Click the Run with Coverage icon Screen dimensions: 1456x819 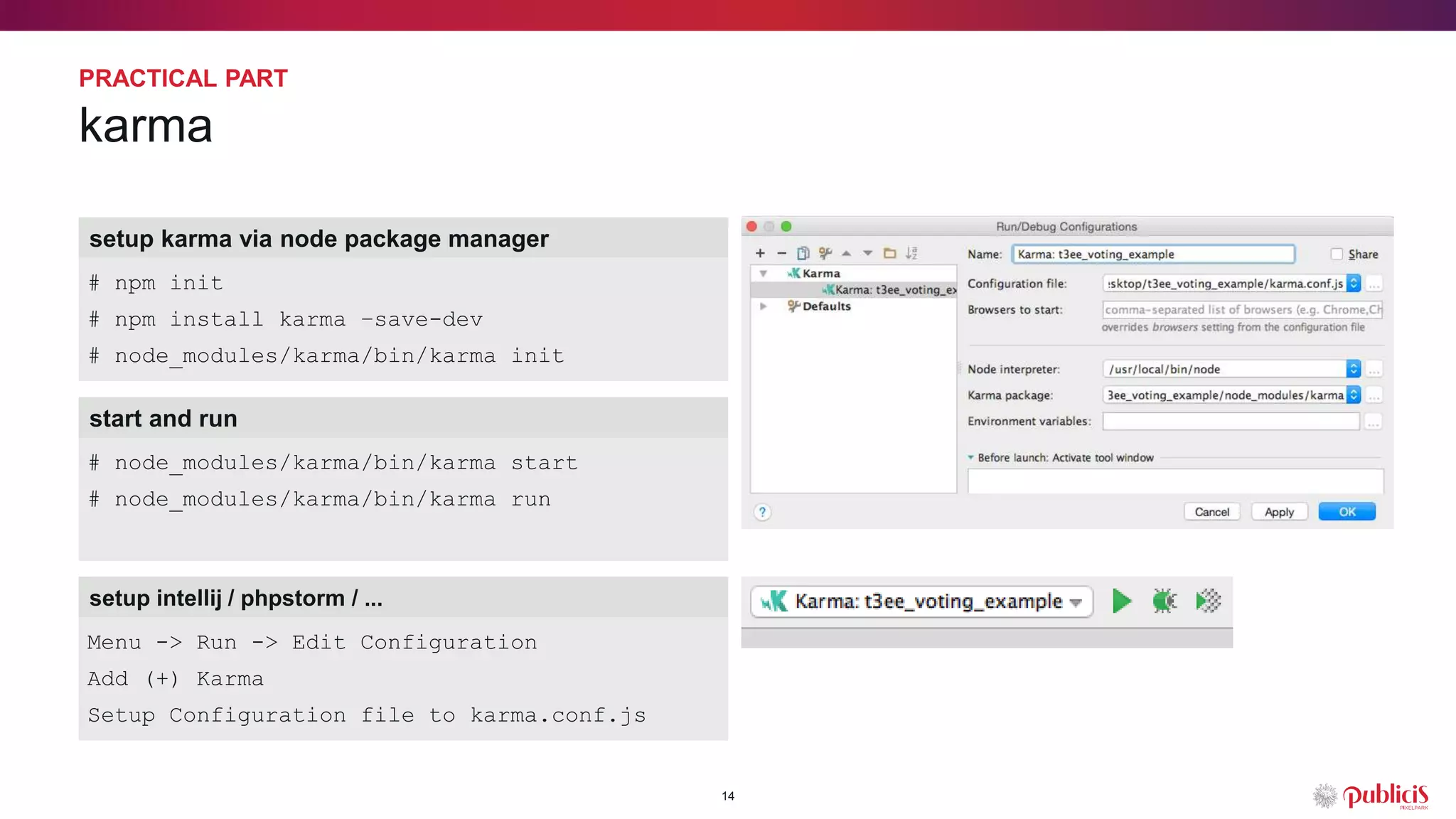(1208, 601)
